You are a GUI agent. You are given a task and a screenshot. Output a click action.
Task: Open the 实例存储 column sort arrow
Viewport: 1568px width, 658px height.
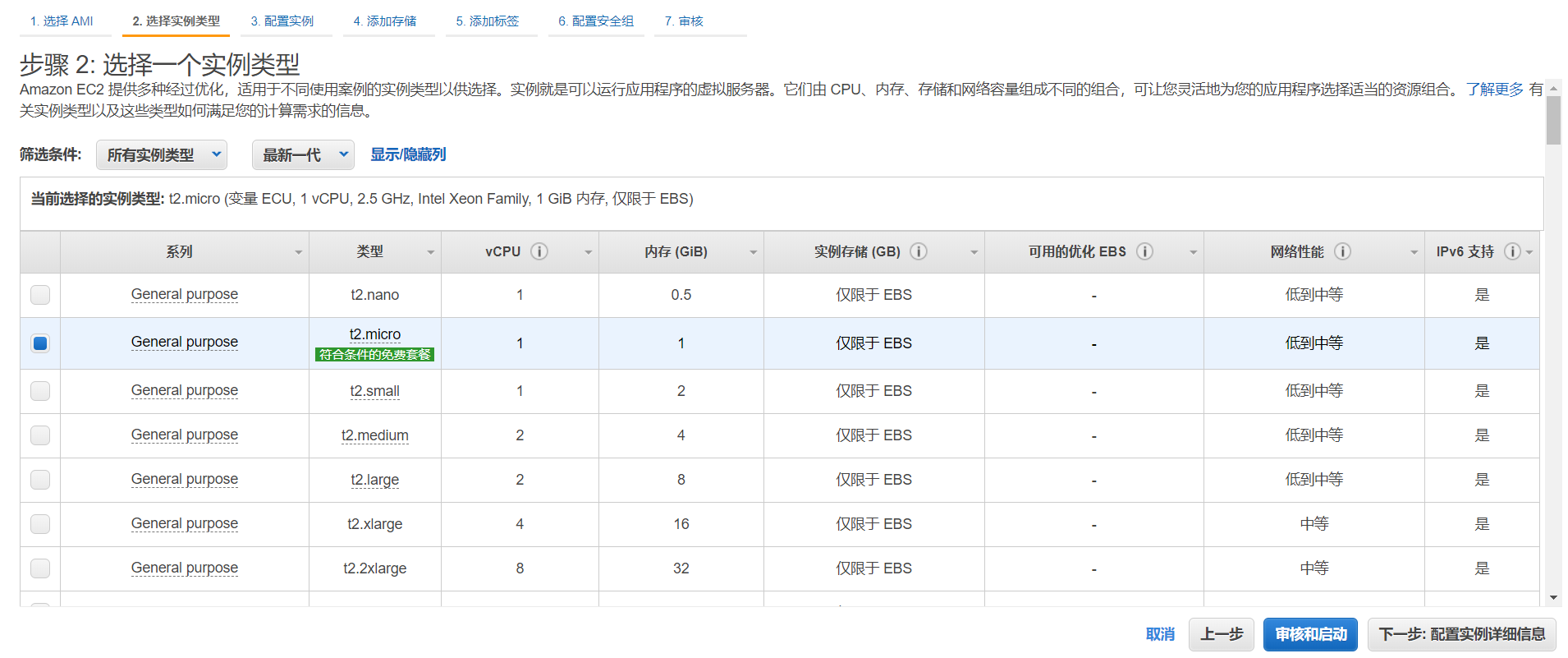coord(974,252)
